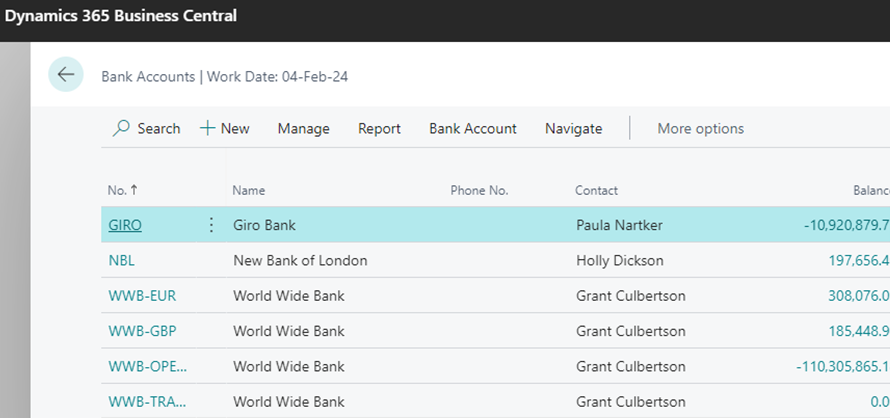891x418 pixels.
Task: Click the Dynamics 365 Business Central title
Action: tap(120, 15)
